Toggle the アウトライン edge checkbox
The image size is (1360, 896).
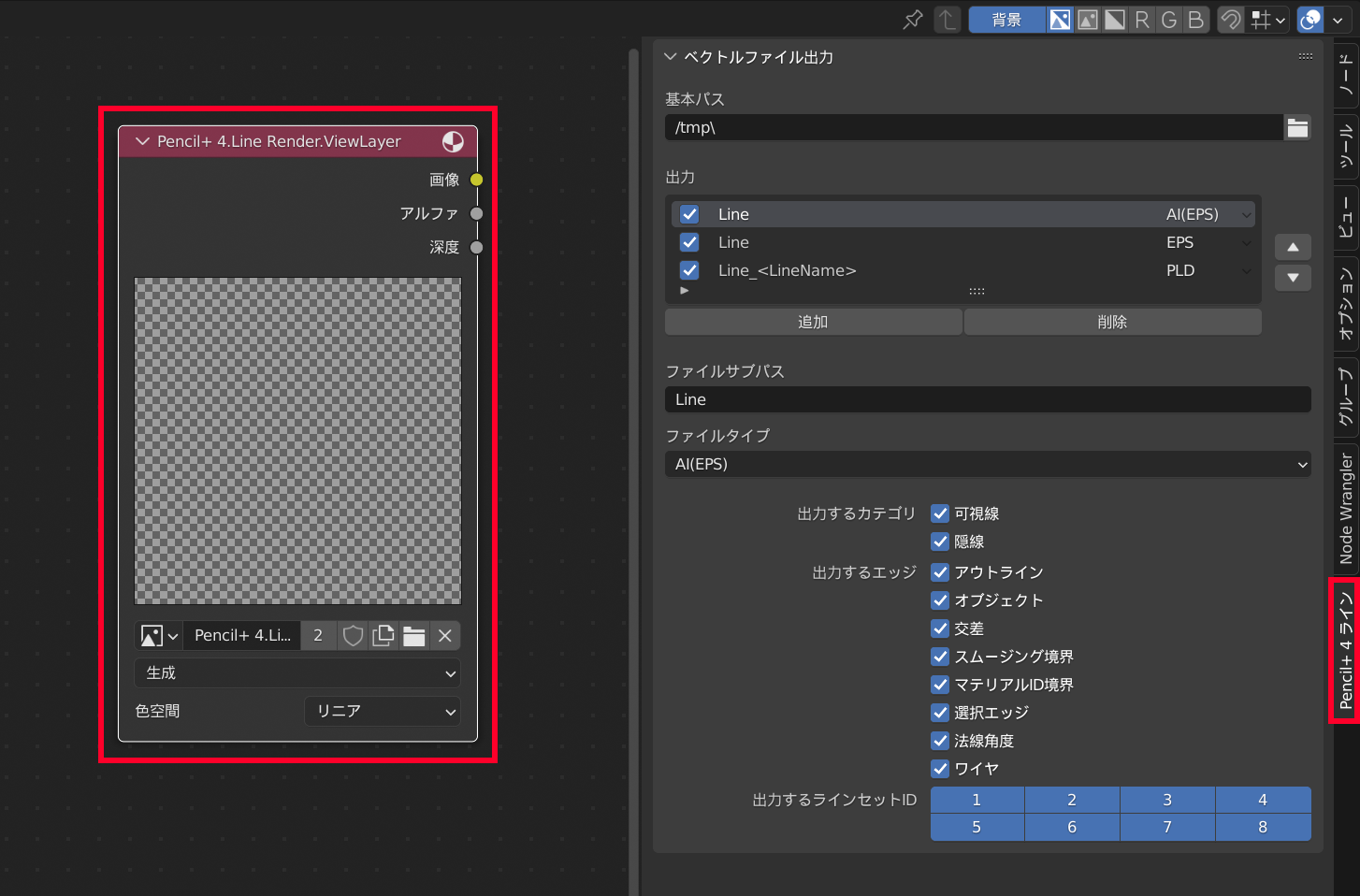(940, 572)
